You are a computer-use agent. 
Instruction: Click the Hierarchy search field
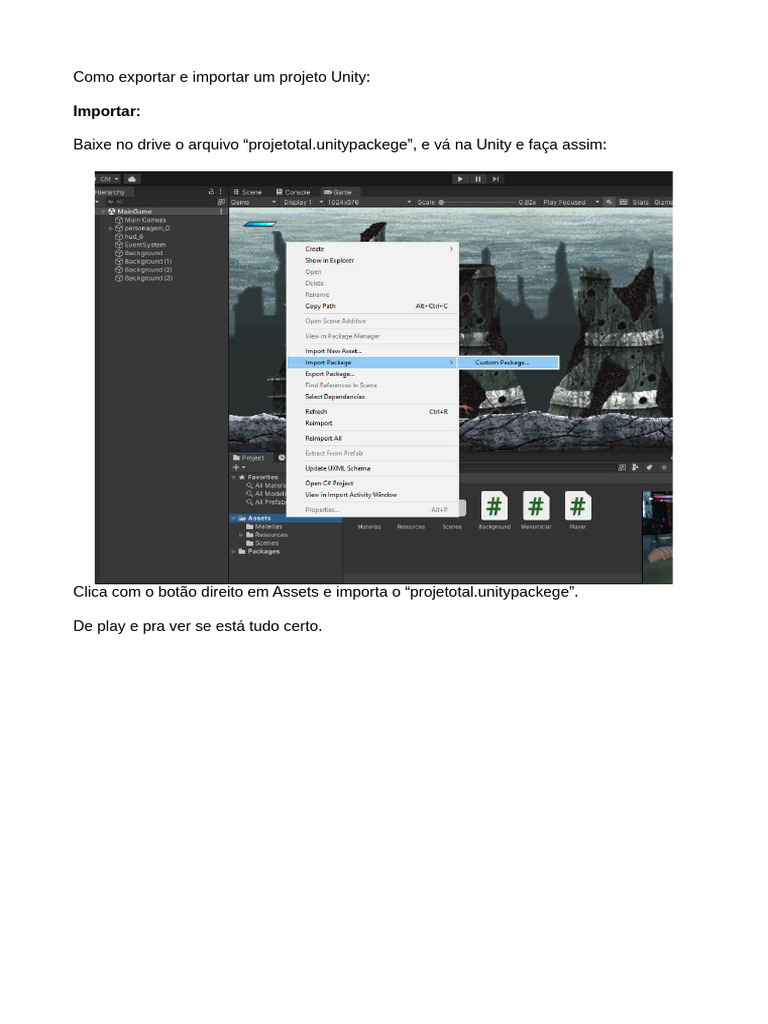[160, 202]
